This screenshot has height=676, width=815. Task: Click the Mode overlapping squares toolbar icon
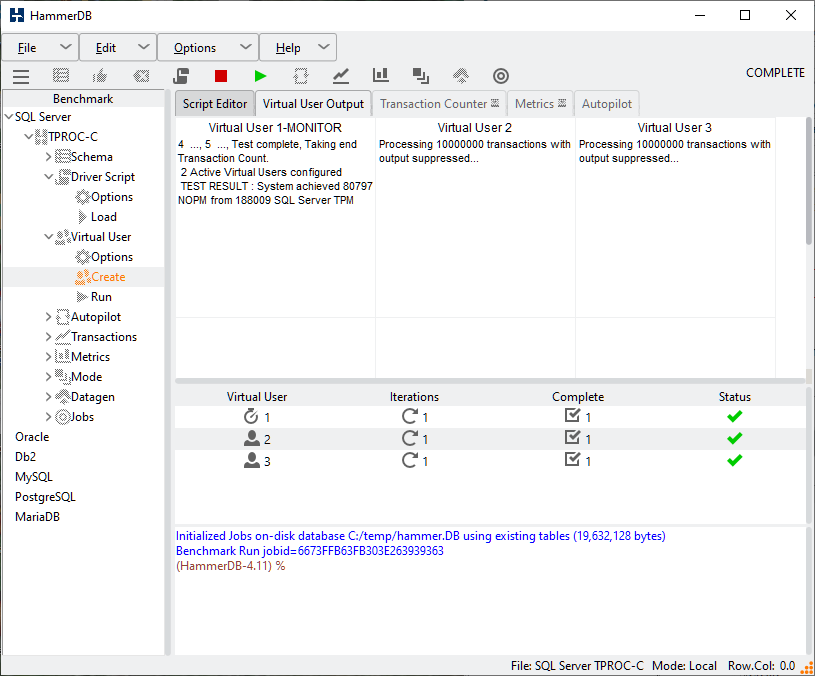[x=420, y=76]
